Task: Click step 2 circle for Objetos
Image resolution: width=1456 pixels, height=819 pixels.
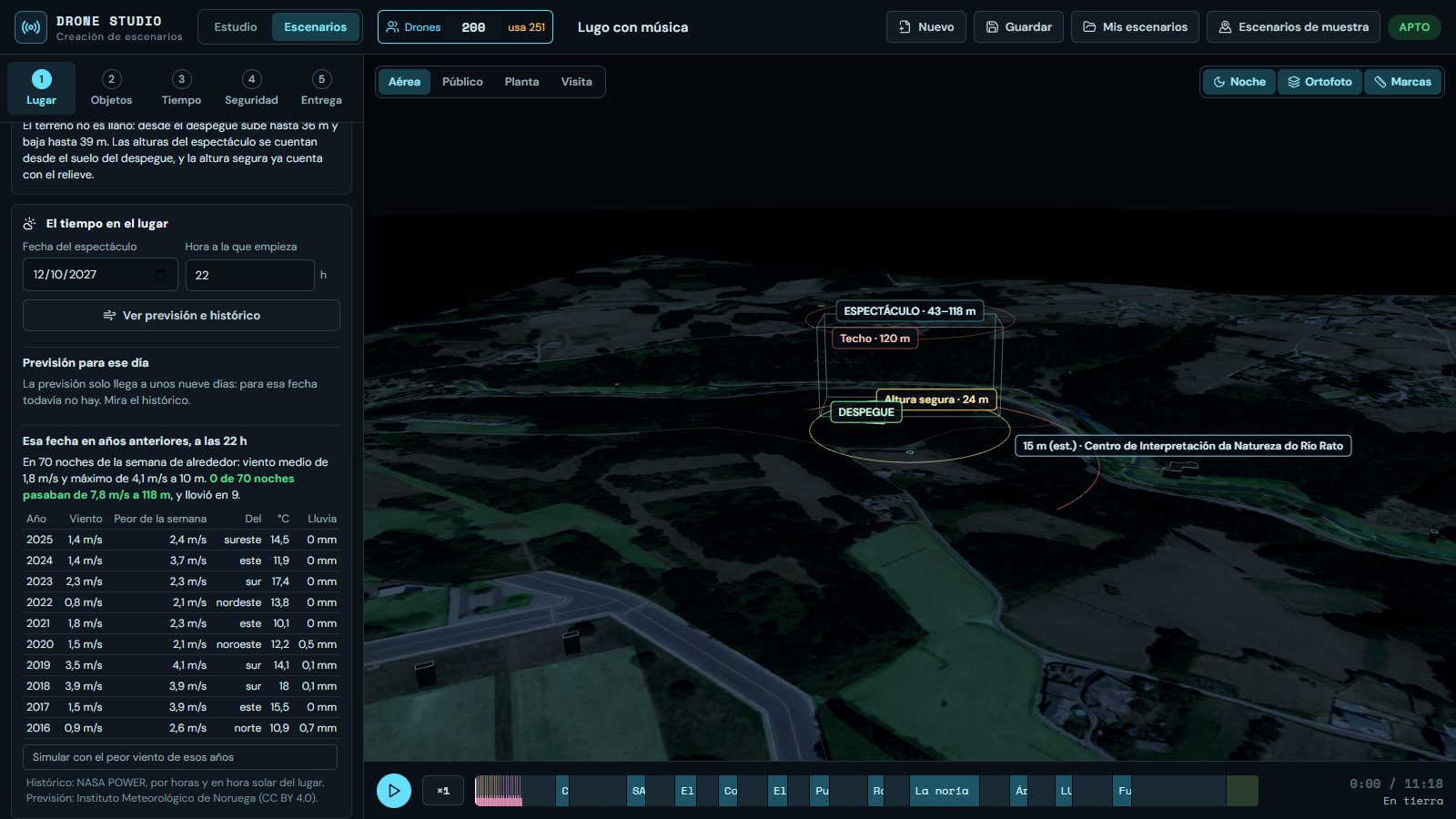Action: click(111, 79)
